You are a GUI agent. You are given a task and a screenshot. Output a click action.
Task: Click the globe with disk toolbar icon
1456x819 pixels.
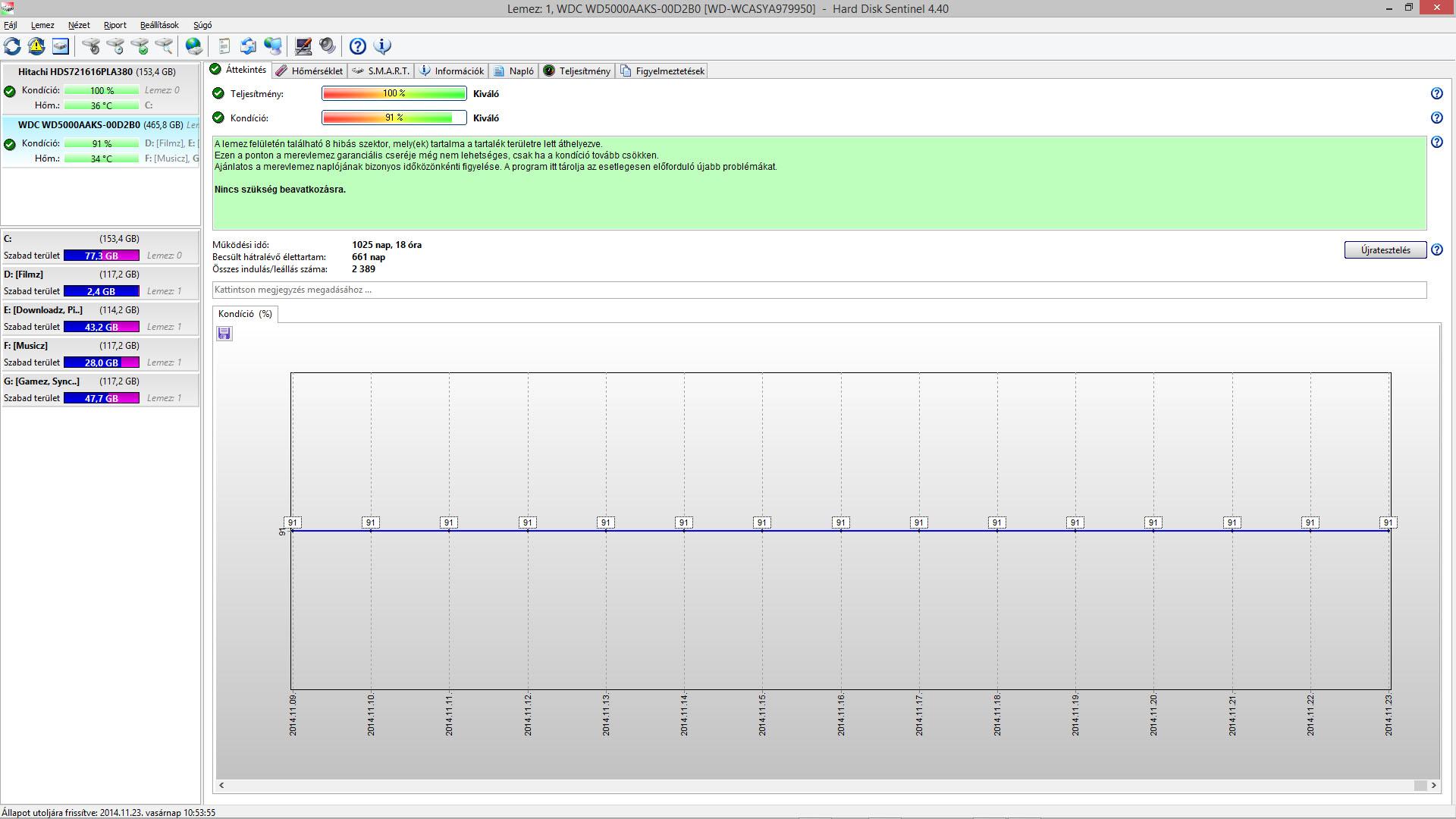194,46
